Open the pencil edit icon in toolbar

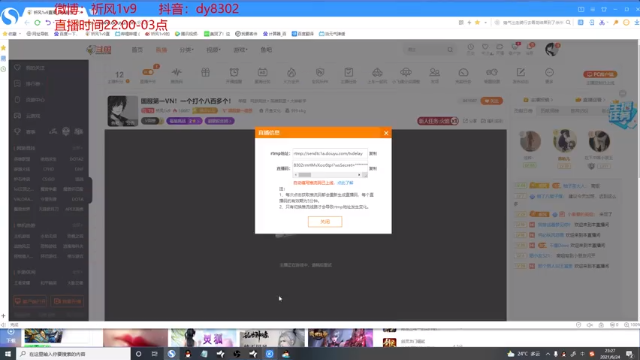point(520,73)
